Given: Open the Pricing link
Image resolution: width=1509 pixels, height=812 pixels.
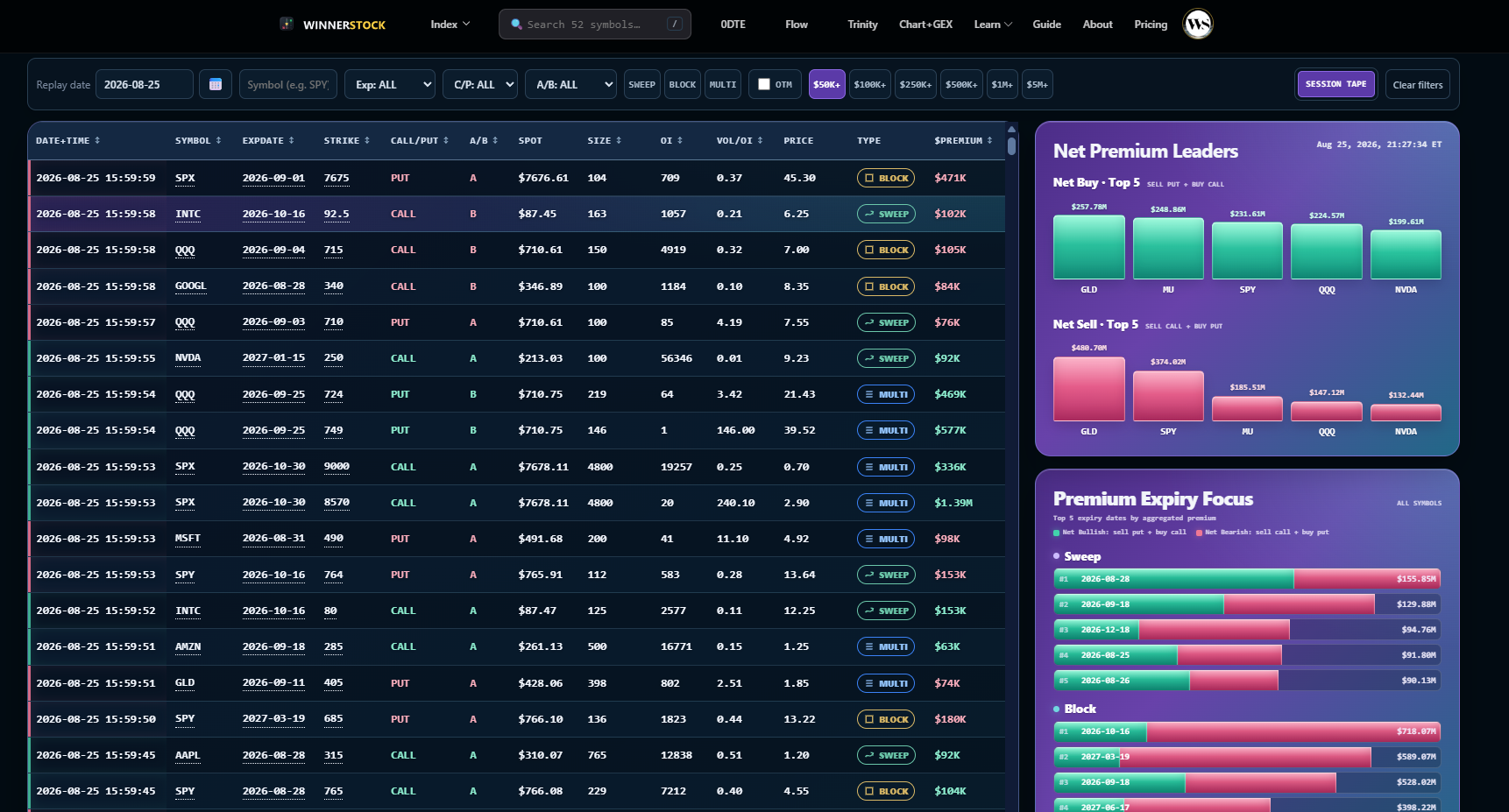Looking at the screenshot, I should click(x=1151, y=25).
